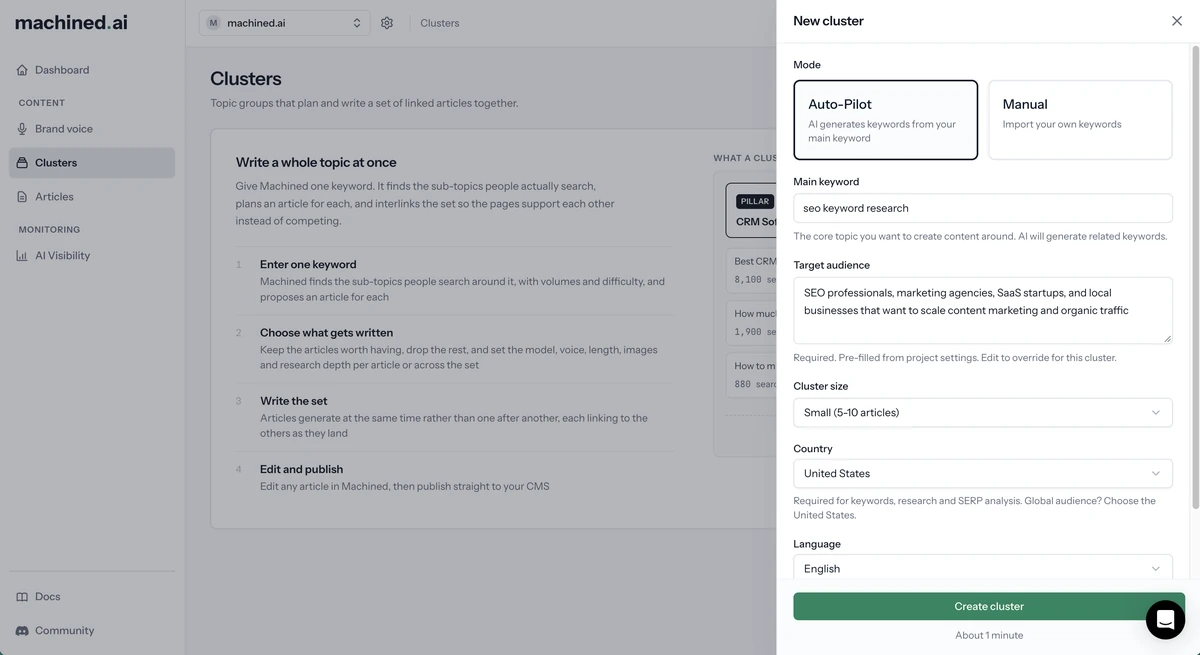Image resolution: width=1200 pixels, height=655 pixels.
Task: Open the Docs link
Action: [92, 597]
